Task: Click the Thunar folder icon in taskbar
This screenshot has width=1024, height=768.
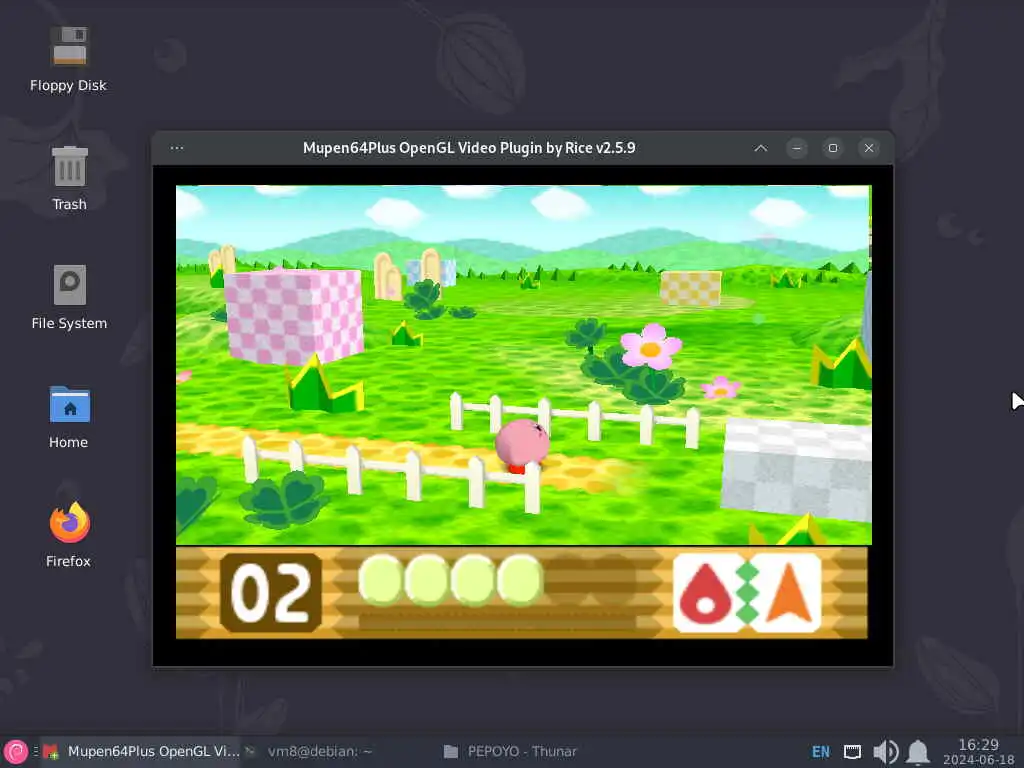Action: click(x=451, y=752)
